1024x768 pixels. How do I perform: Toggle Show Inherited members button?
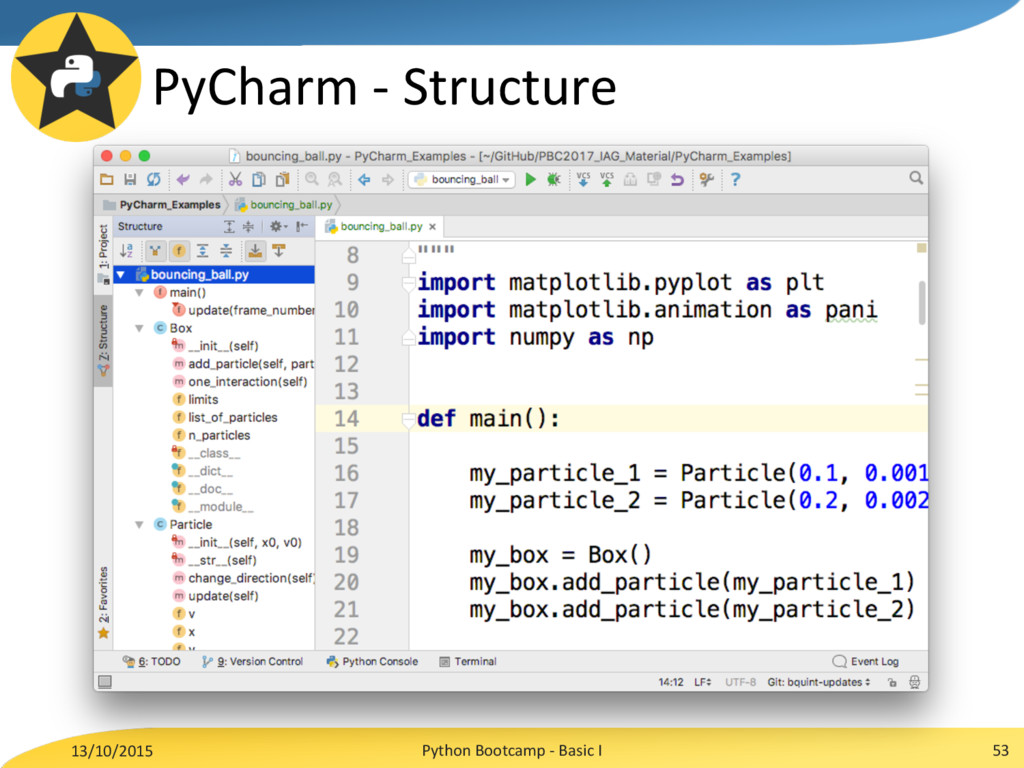pyautogui.click(x=155, y=250)
